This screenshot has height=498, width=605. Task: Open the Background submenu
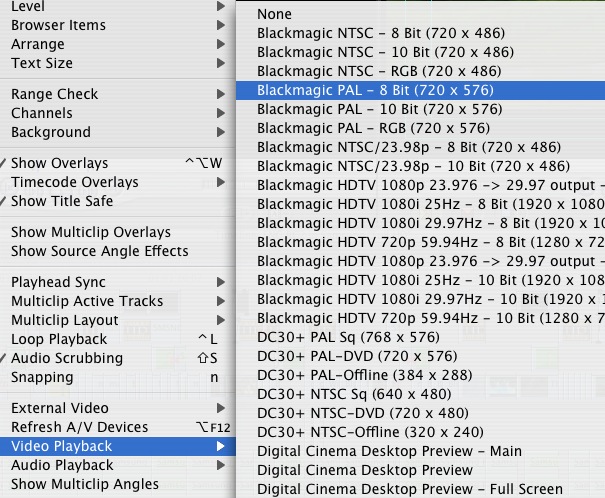tap(118, 132)
